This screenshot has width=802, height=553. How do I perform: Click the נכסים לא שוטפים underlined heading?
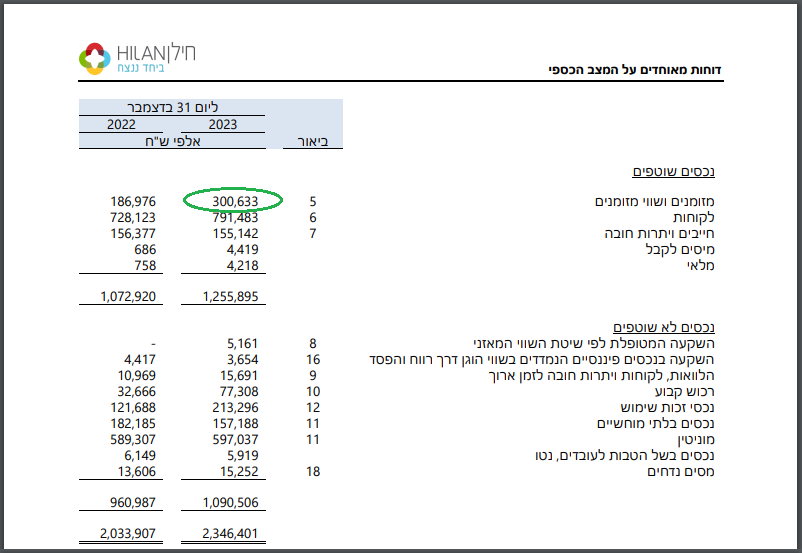668,327
